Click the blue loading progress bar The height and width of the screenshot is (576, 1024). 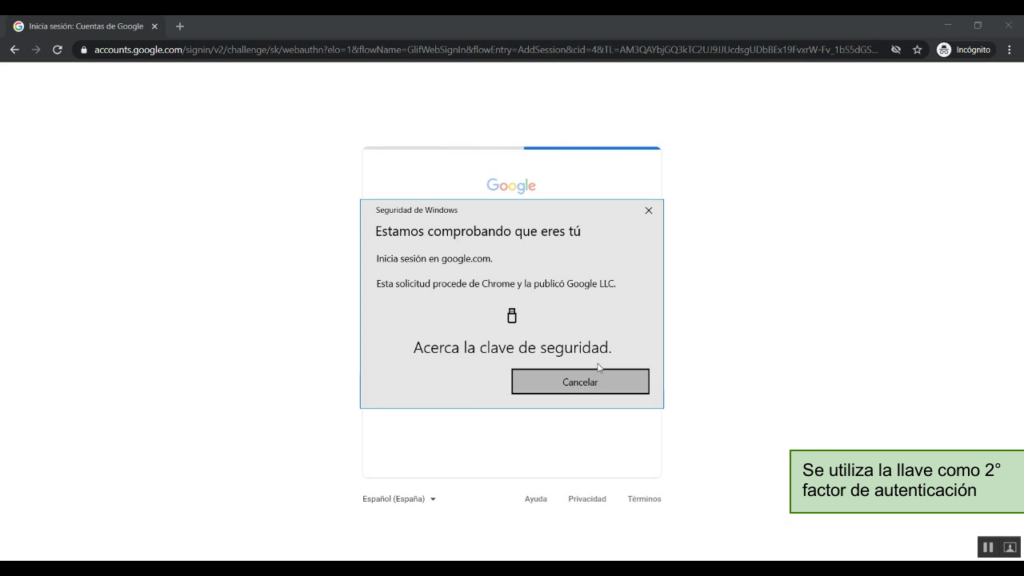592,148
